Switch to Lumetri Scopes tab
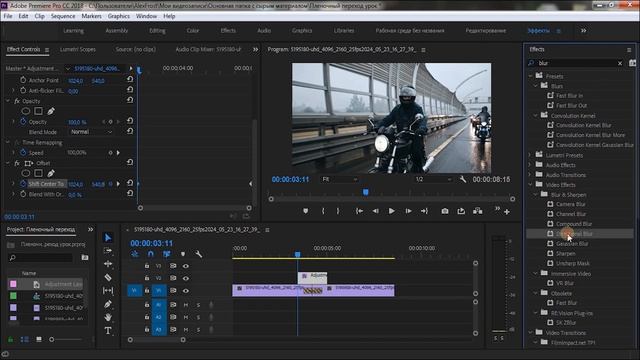Viewport: 640px width, 360px height. pos(78,49)
